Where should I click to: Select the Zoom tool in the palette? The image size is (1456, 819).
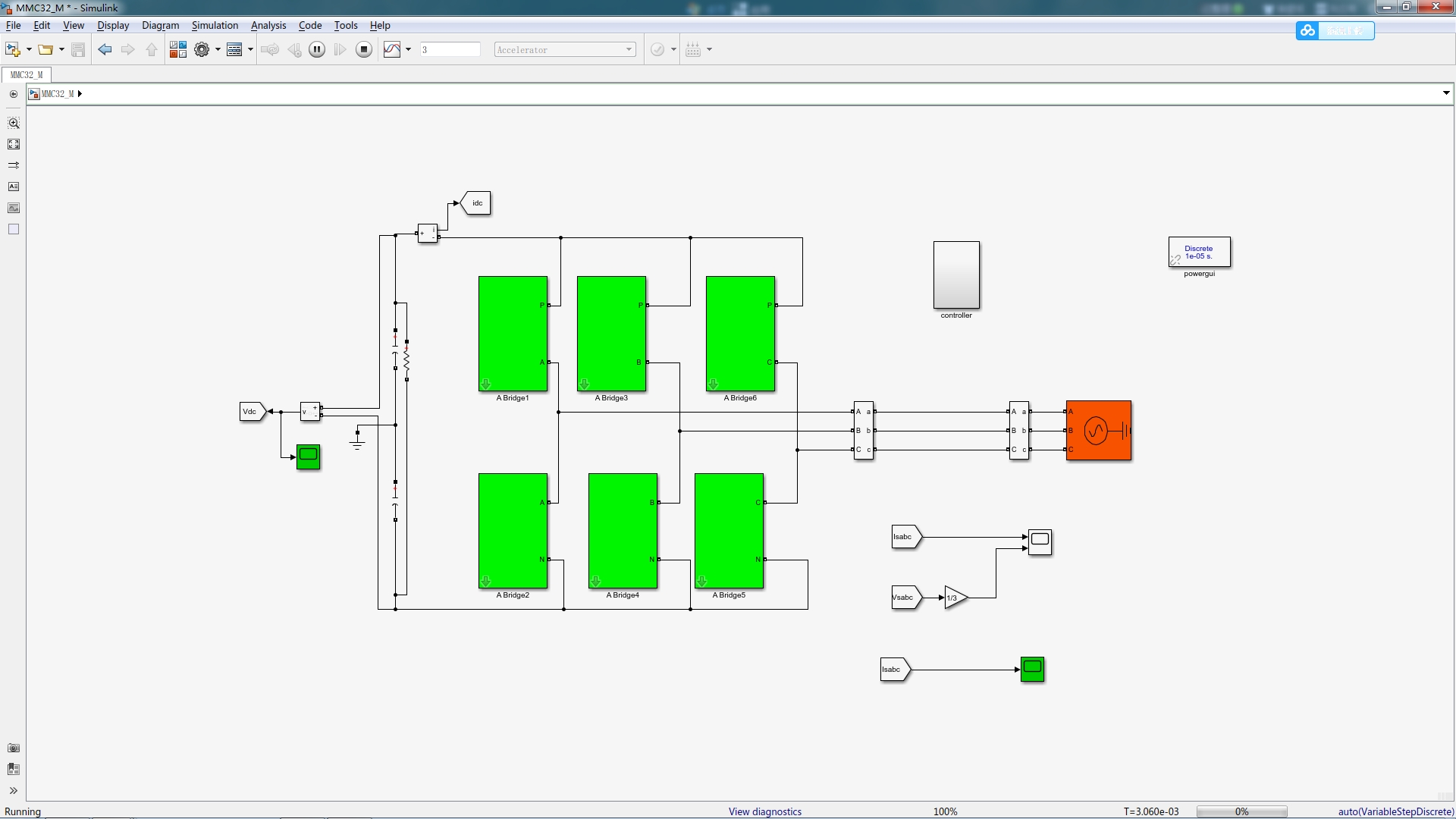pos(14,123)
